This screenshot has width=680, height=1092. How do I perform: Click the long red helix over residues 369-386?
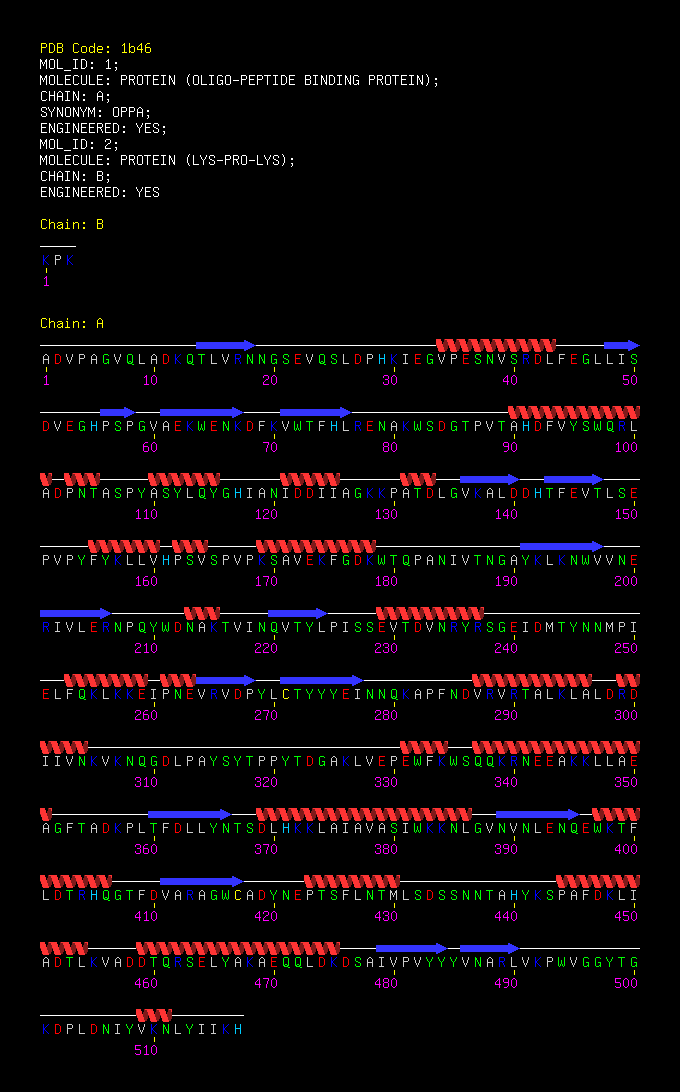coord(364,814)
